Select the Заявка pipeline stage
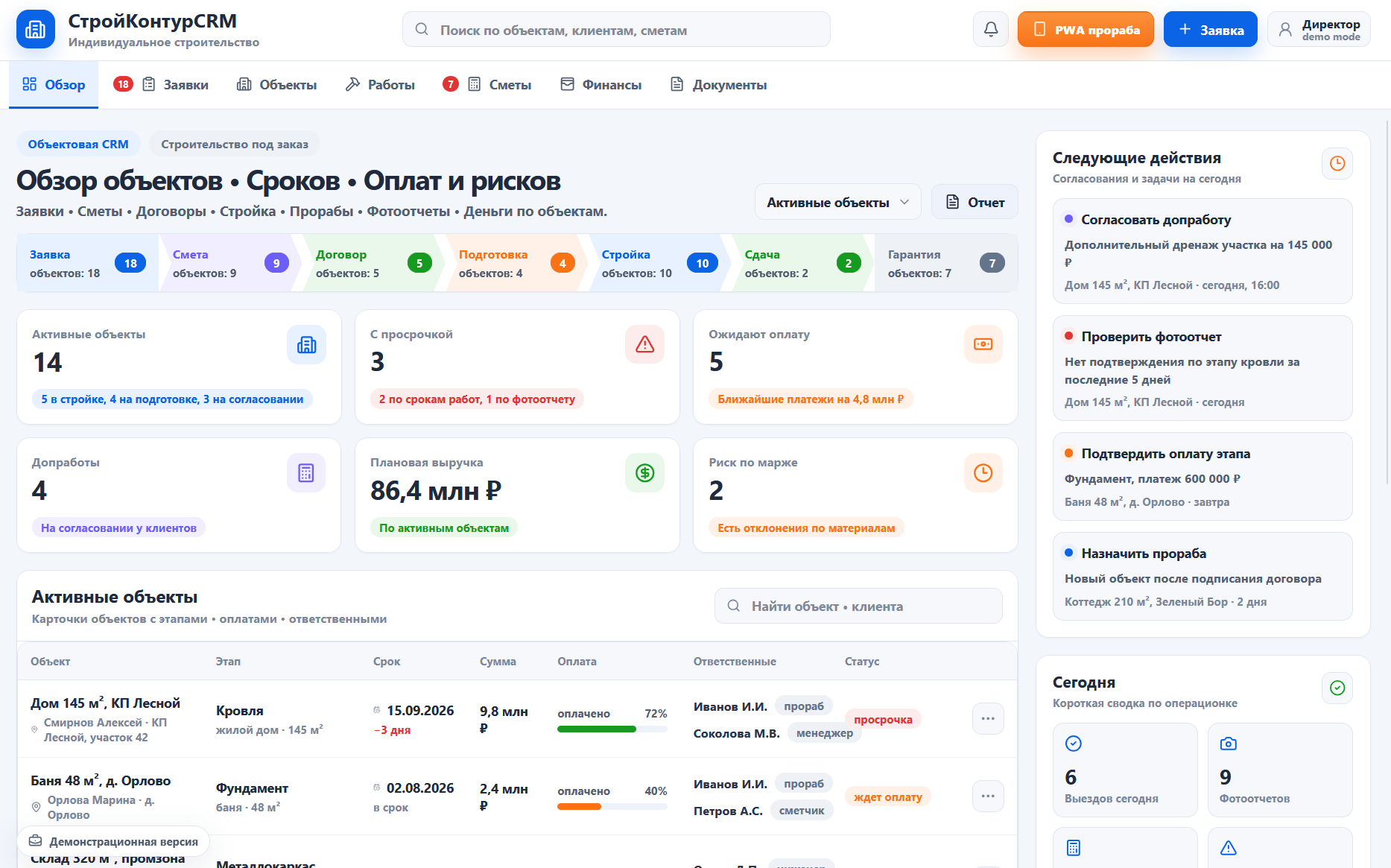The width and height of the screenshot is (1391, 868). 88,262
